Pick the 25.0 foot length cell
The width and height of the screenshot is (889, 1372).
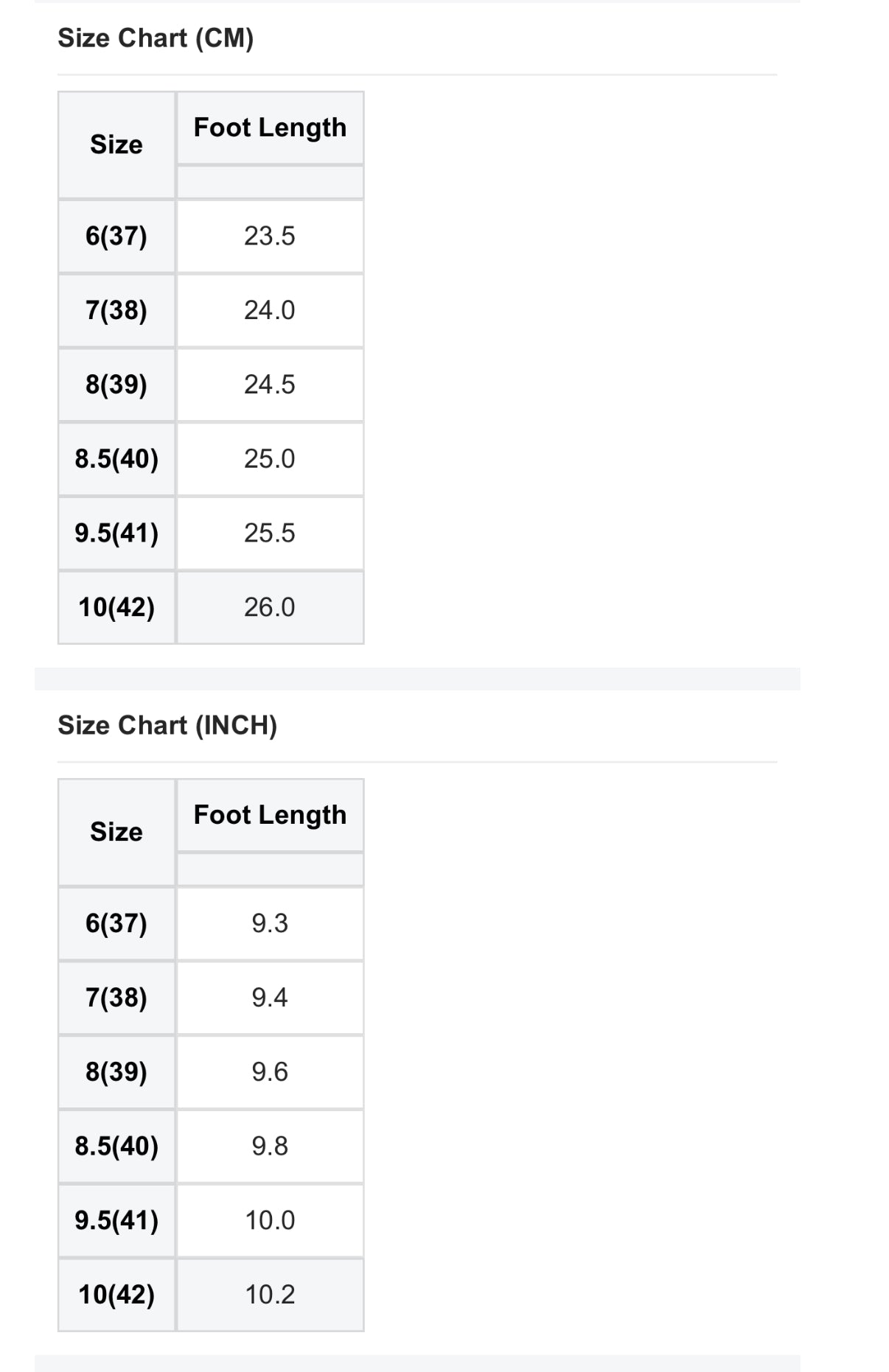coord(270,459)
